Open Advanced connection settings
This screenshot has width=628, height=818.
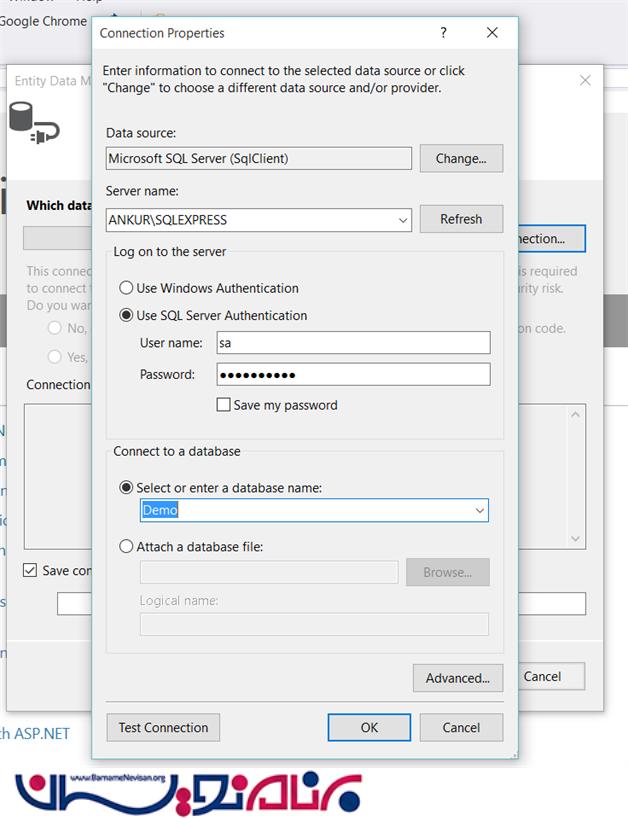457,678
